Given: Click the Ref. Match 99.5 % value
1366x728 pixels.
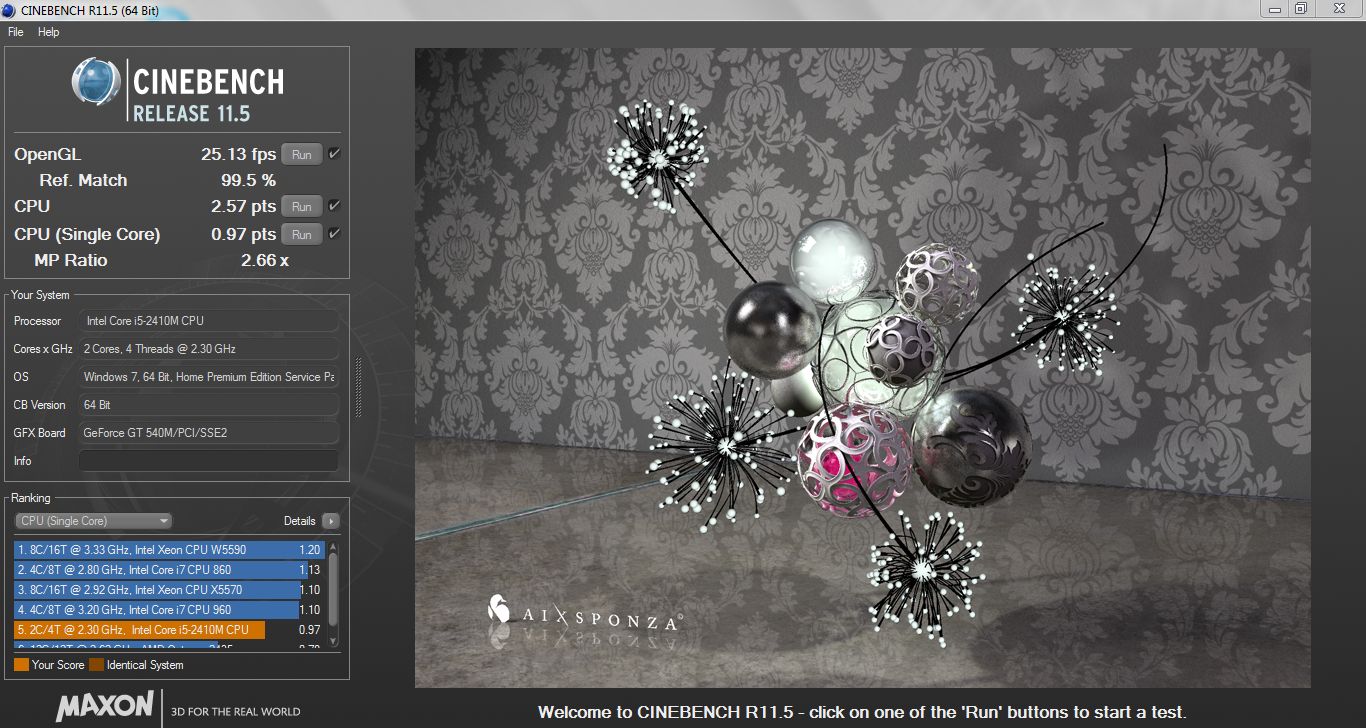Looking at the screenshot, I should (x=248, y=181).
